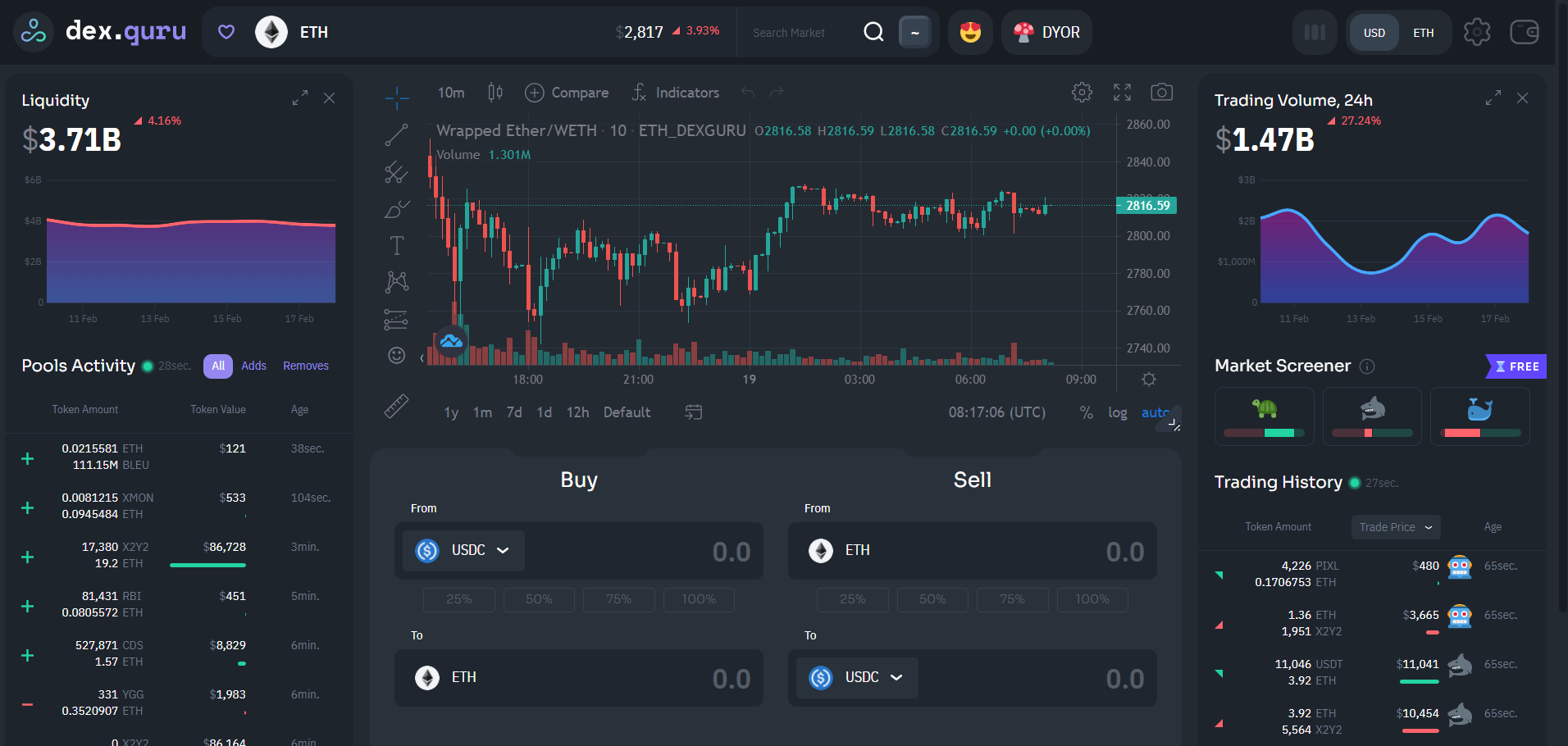Open the emoji icons tool
This screenshot has width=1568, height=746.
point(397,355)
